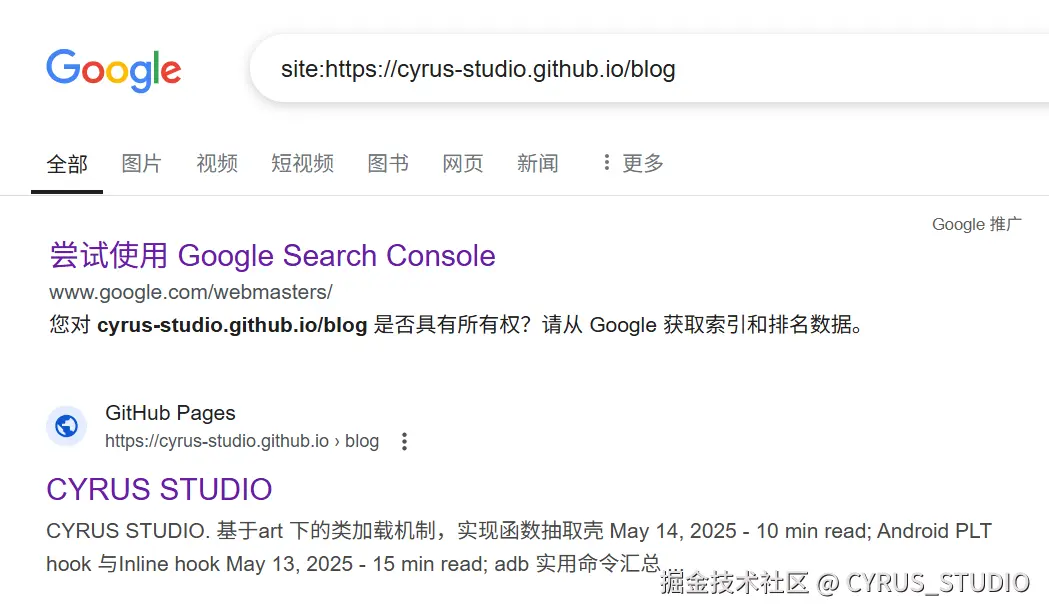Stay on the 全部 results tab
The width and height of the screenshot is (1049, 615).
[66, 163]
